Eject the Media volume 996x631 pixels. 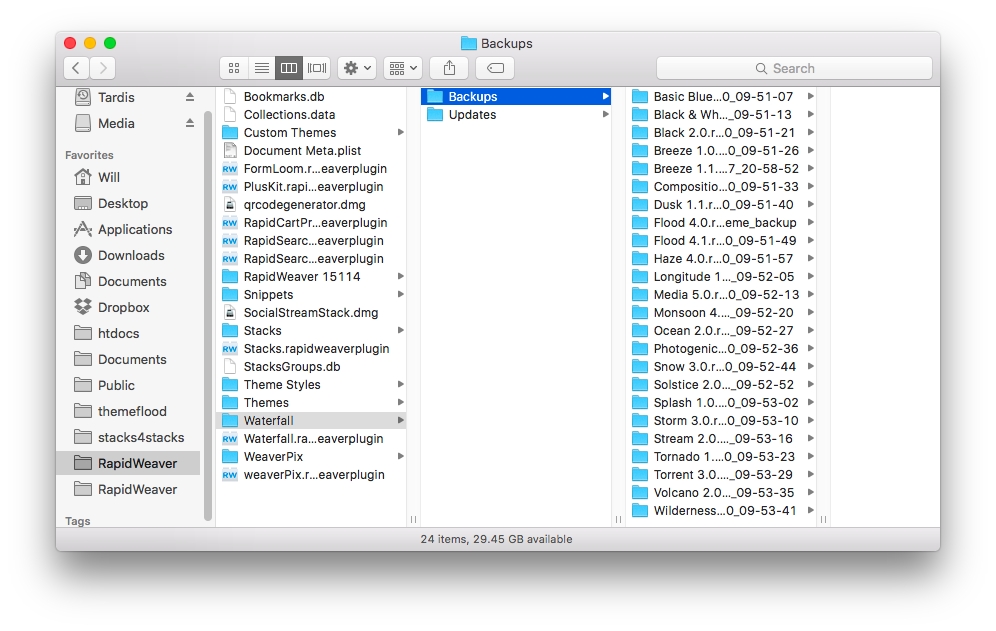coord(189,123)
